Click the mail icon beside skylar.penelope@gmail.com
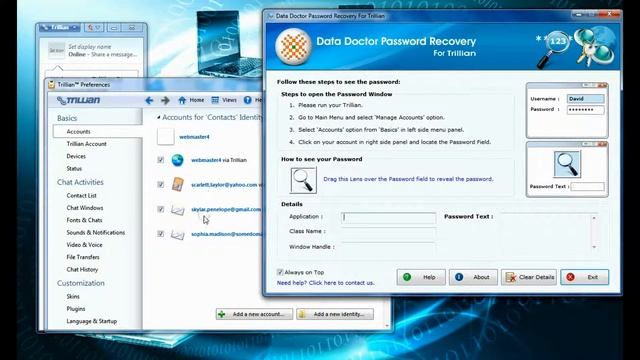 (178, 210)
